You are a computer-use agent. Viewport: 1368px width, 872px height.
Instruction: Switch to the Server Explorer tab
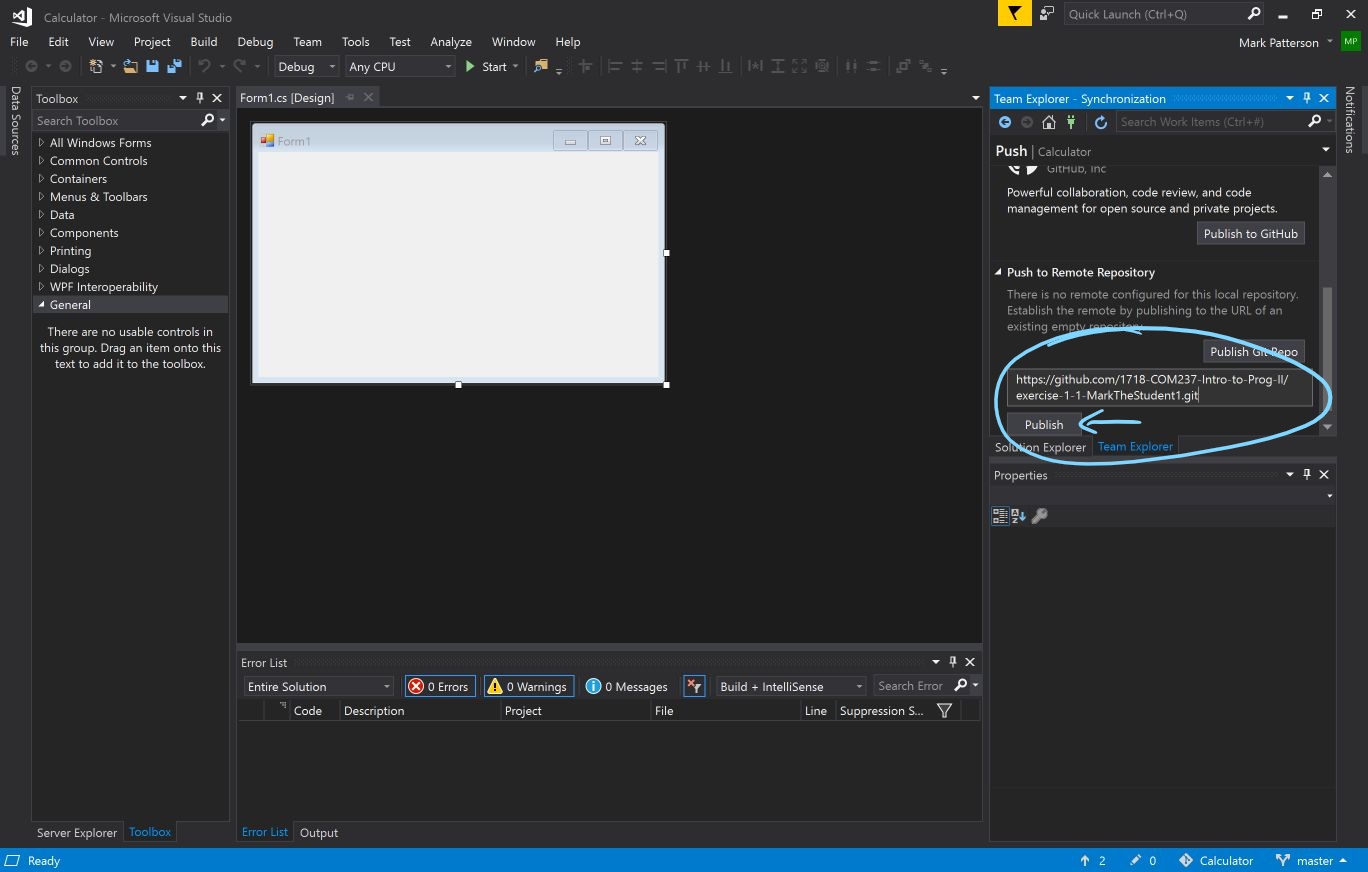click(77, 832)
